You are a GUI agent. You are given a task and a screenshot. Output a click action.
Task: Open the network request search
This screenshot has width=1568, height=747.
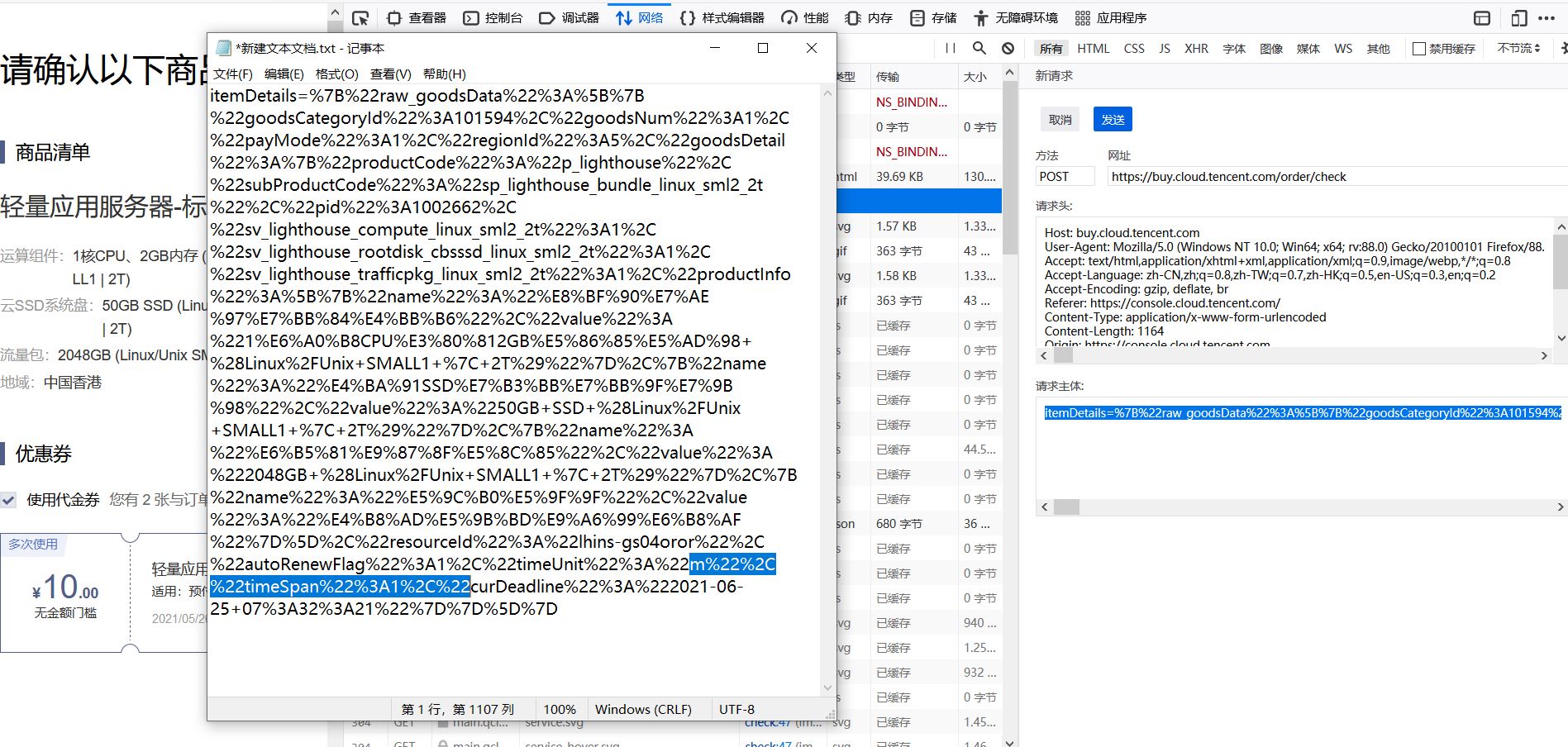coord(979,49)
